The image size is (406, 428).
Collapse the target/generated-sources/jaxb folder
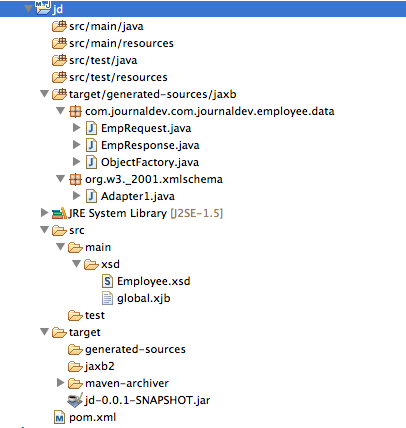click(x=44, y=94)
